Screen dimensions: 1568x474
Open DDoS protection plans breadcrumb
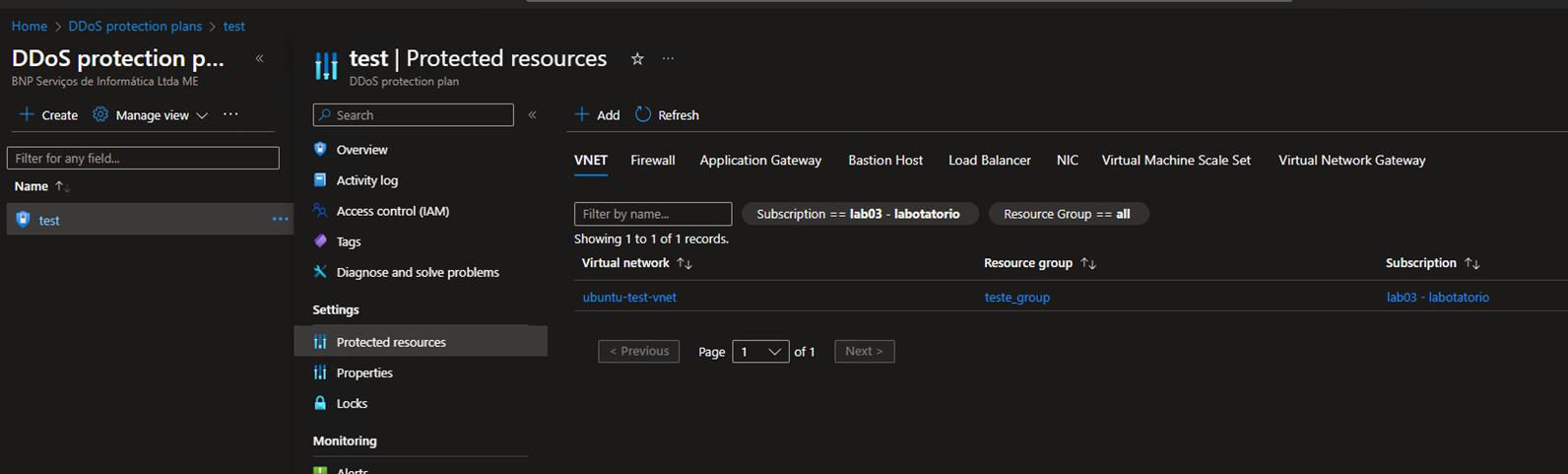(135, 26)
